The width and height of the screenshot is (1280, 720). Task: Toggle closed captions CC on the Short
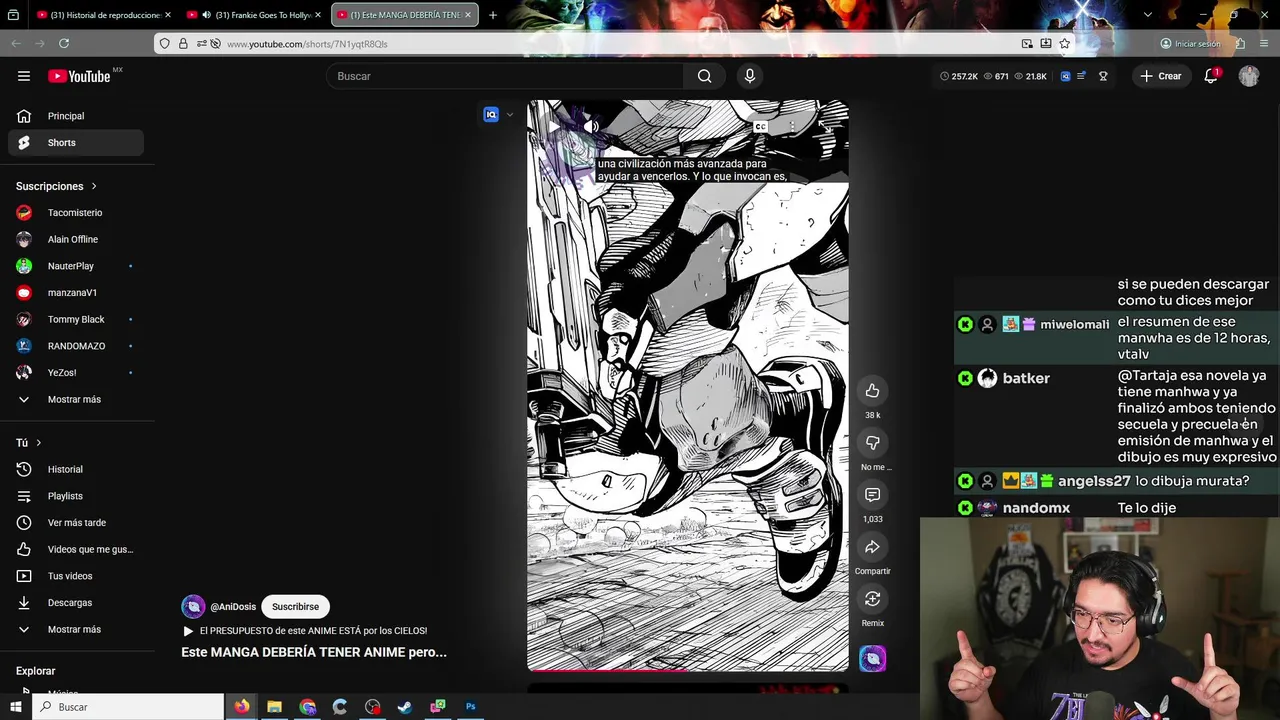[x=761, y=126]
